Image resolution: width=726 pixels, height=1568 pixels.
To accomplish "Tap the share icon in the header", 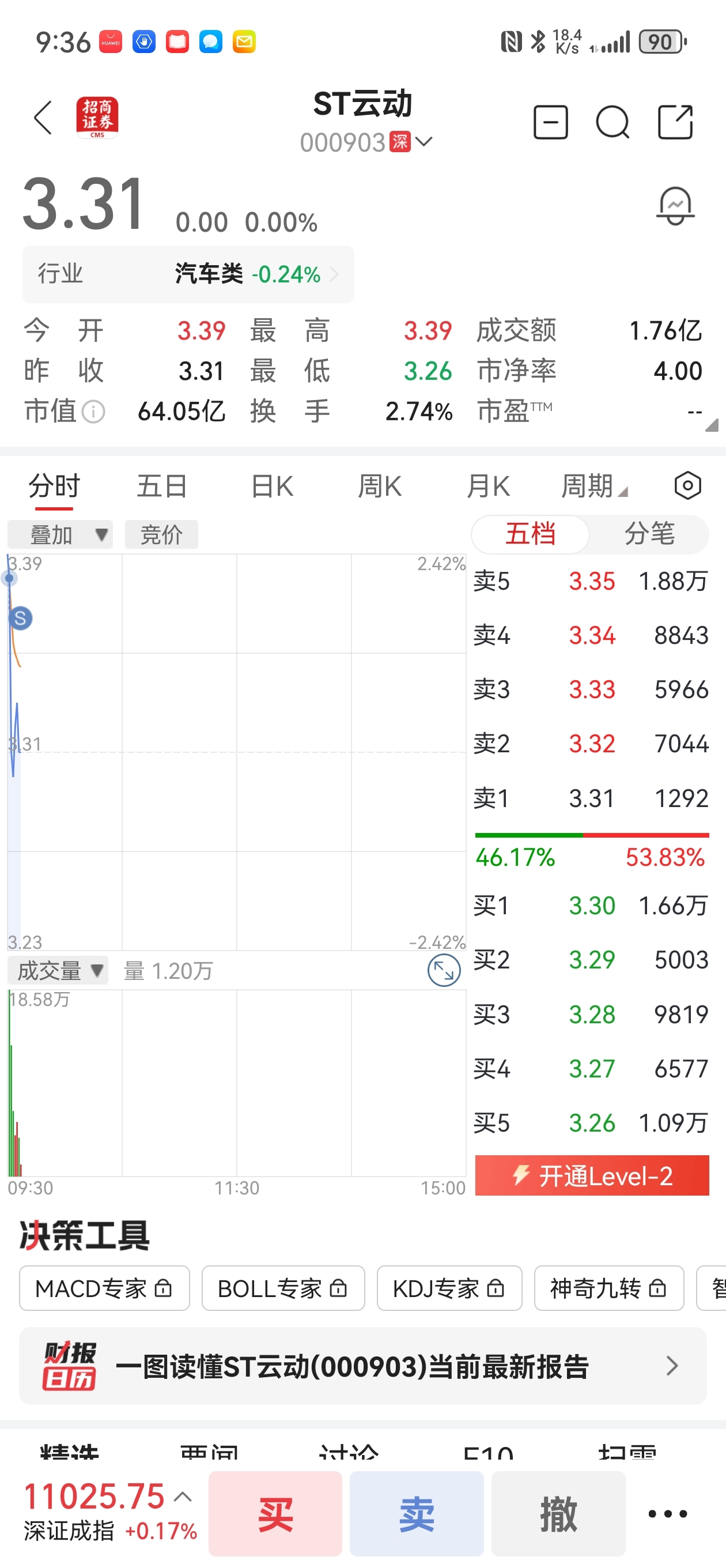I will [675, 122].
